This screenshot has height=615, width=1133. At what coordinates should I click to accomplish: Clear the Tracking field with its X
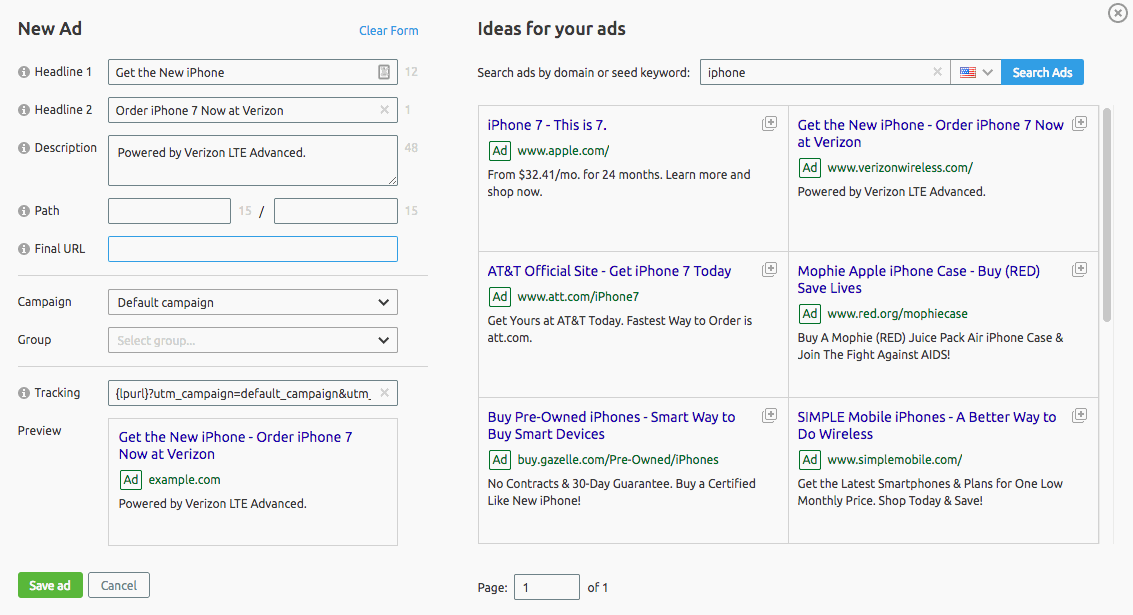click(x=384, y=392)
